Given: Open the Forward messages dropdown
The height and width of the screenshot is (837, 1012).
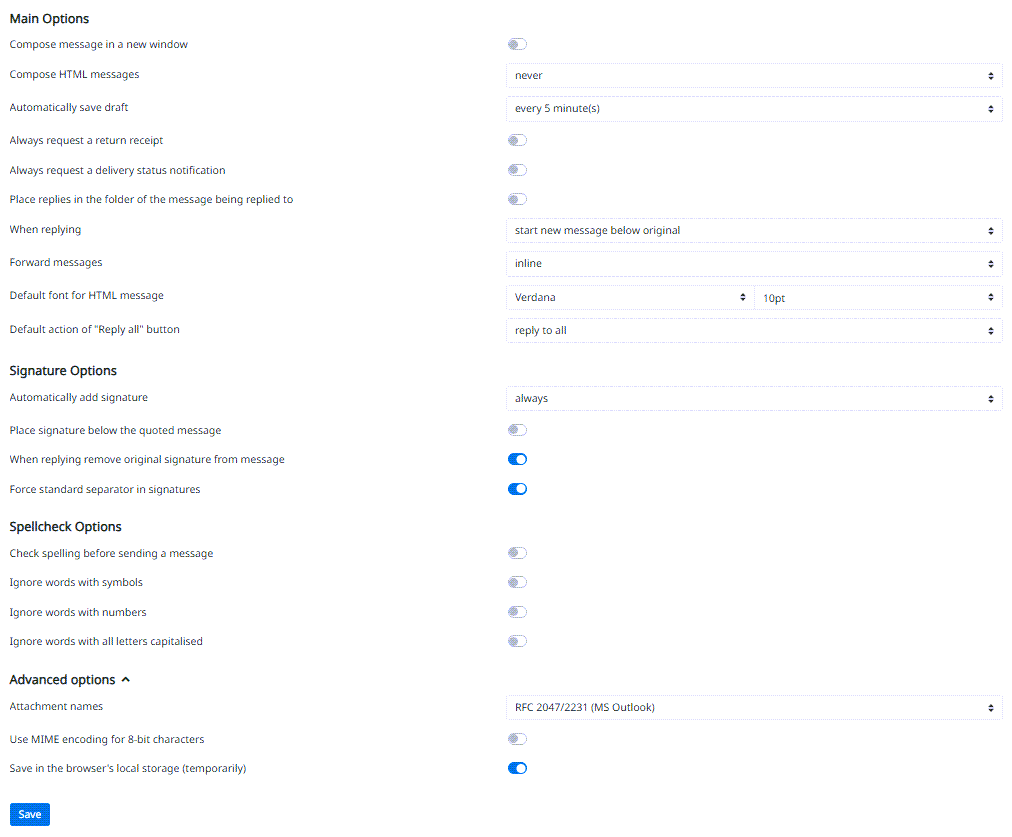Looking at the screenshot, I should tap(754, 263).
